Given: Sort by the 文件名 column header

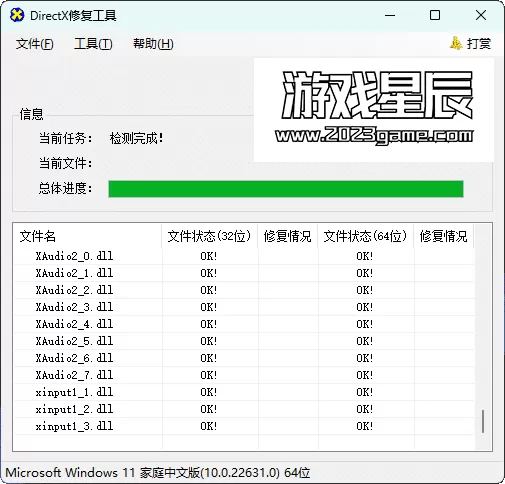Looking at the screenshot, I should [x=87, y=236].
